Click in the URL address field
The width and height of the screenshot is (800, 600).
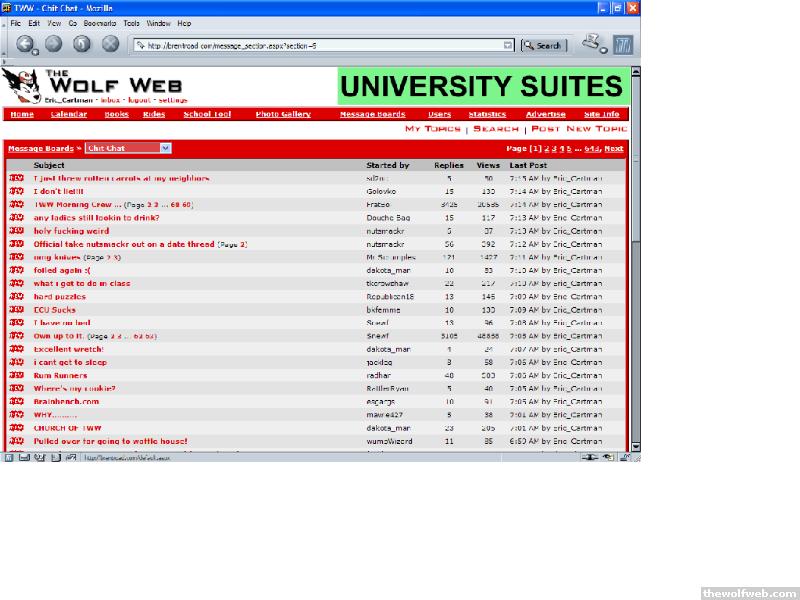tap(320, 45)
